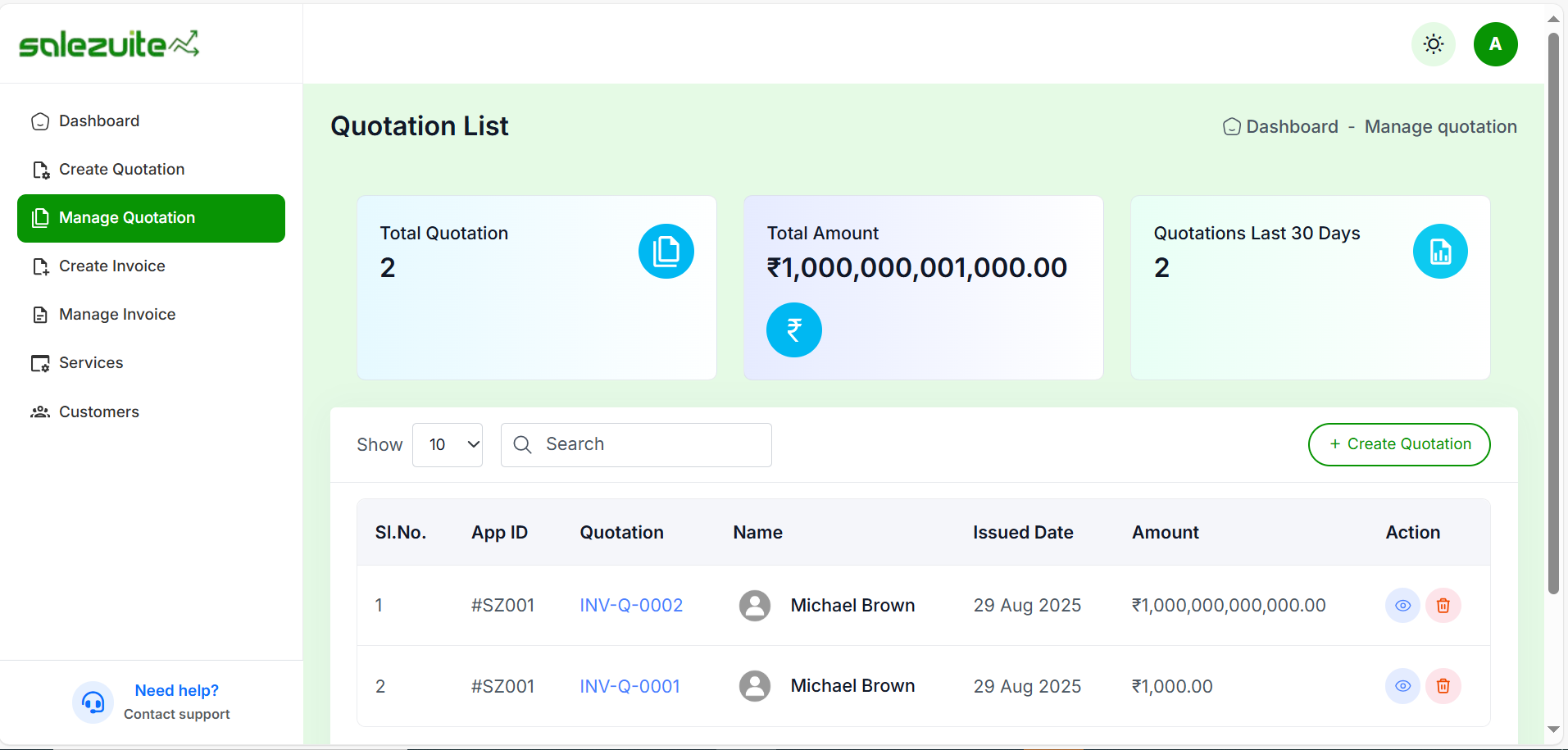
Task: Toggle the light/dark theme sun icon
Action: point(1433,44)
